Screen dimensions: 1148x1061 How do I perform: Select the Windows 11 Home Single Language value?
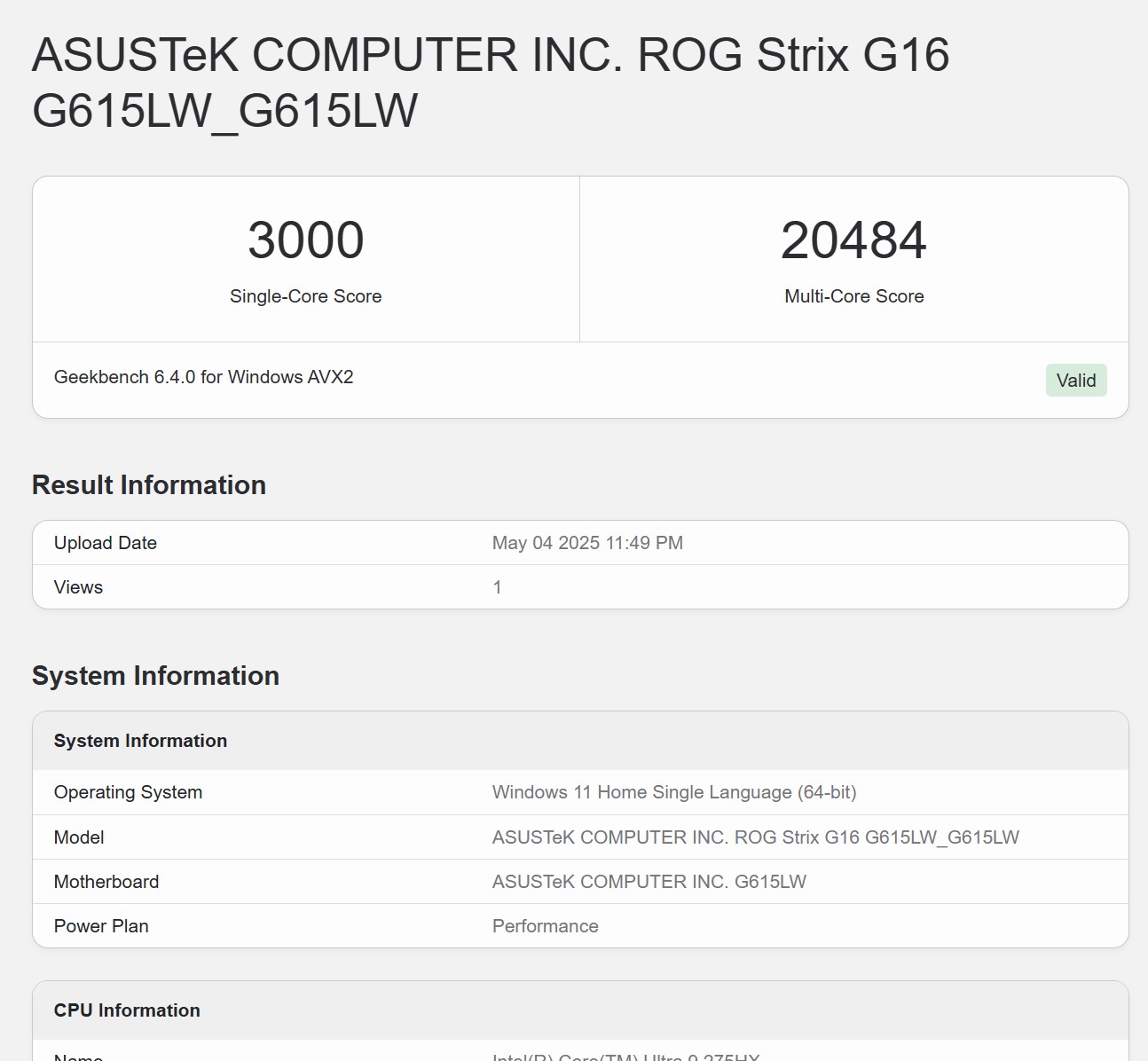coord(673,792)
